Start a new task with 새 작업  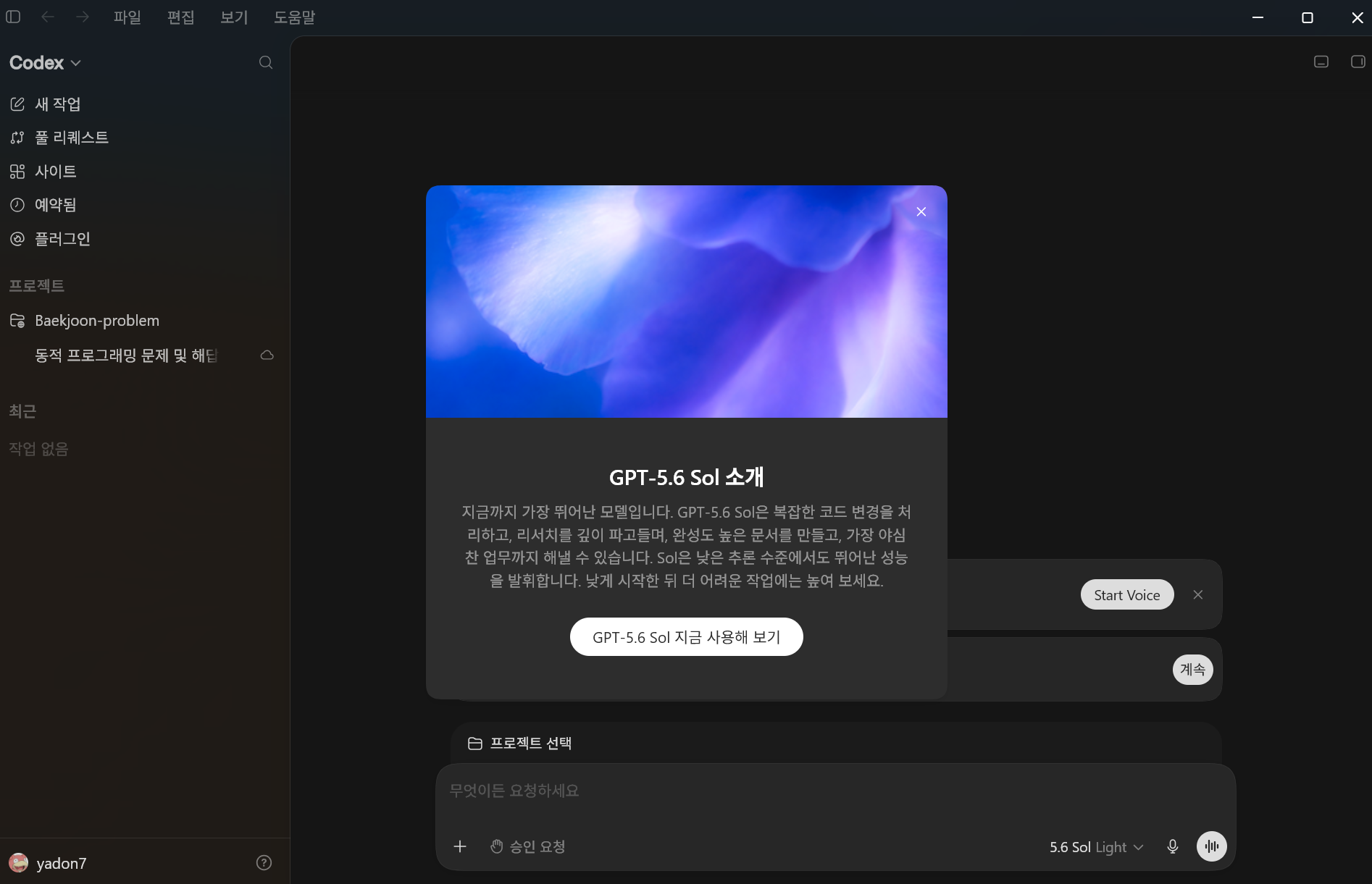click(x=145, y=104)
